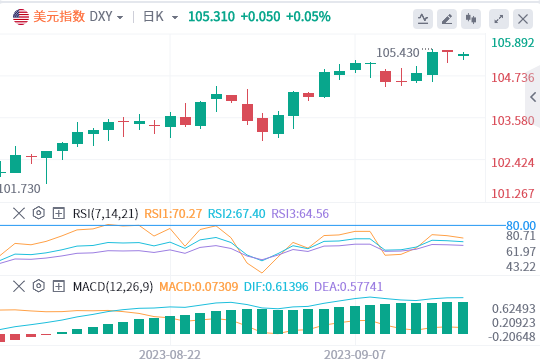
Task: Click the 105.430 high price label
Action: tap(398, 53)
